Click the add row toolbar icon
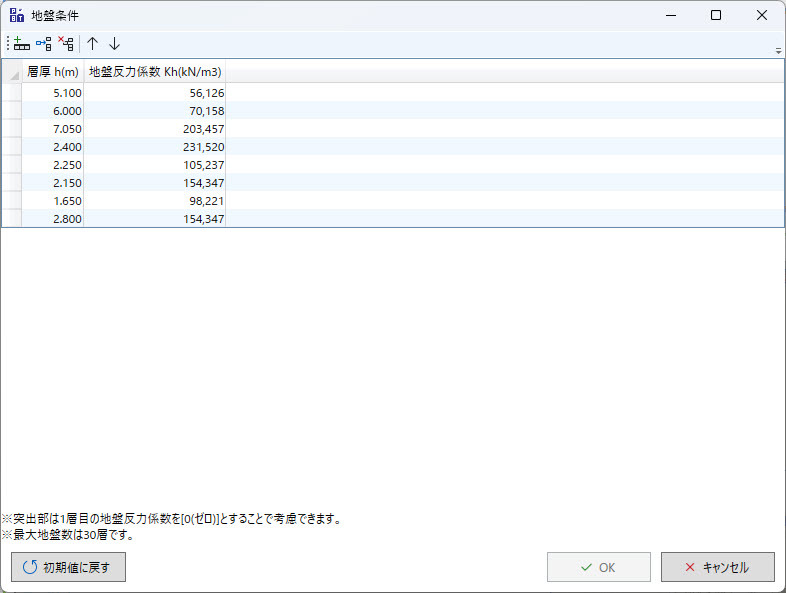The image size is (786, 593). [x=21, y=44]
